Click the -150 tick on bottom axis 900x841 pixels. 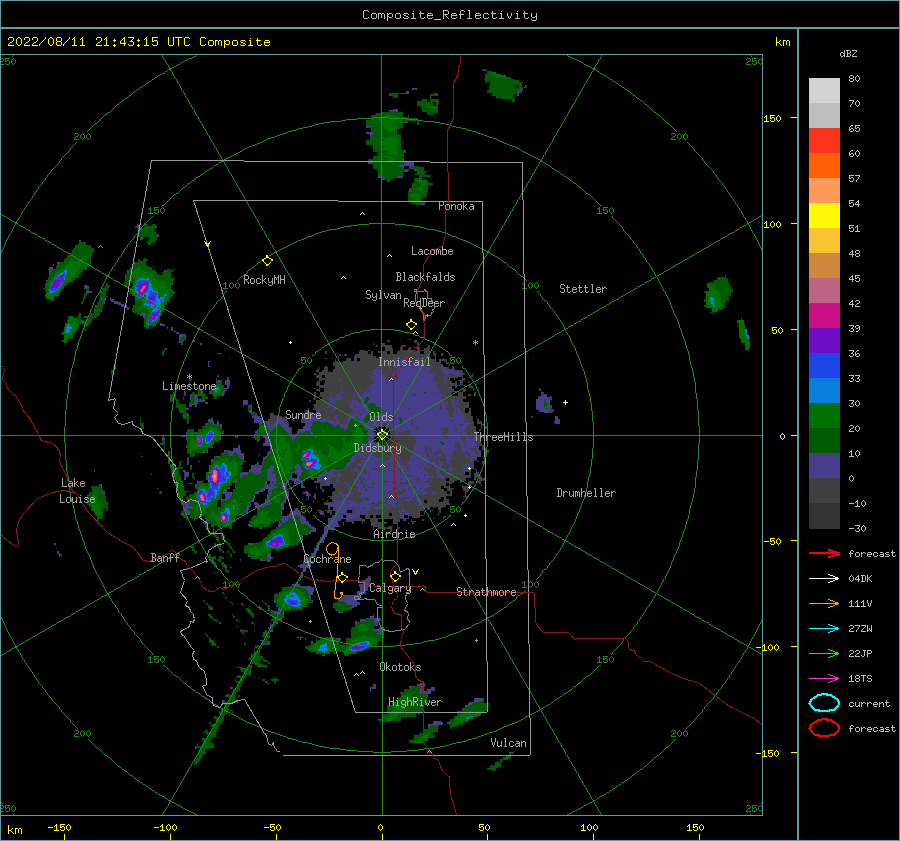[59, 827]
